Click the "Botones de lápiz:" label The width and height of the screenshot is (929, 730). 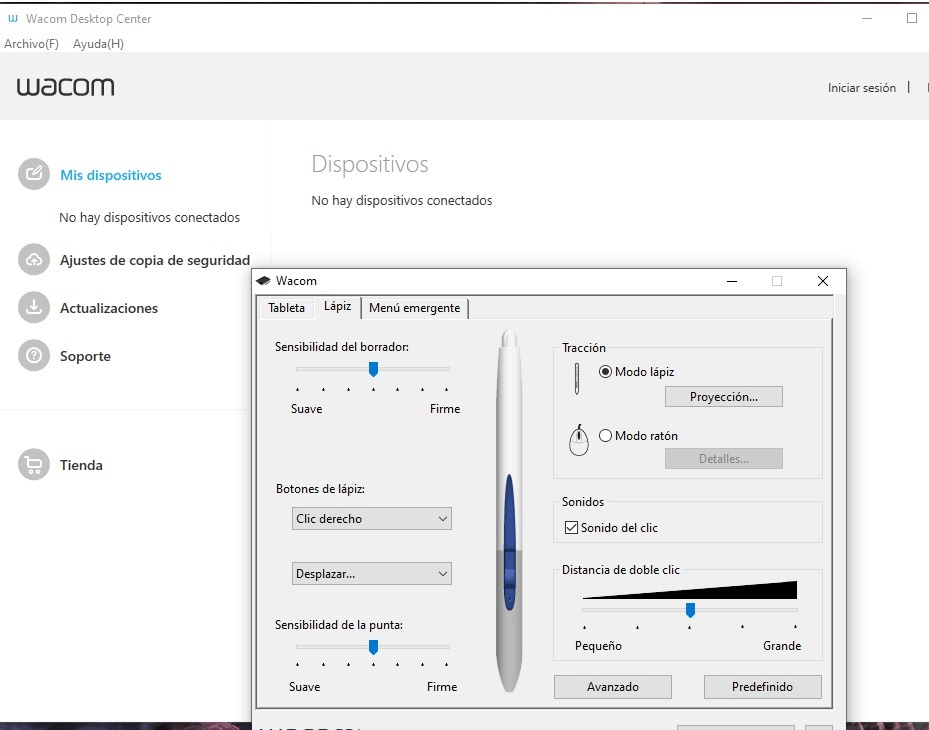pyautogui.click(x=320, y=489)
